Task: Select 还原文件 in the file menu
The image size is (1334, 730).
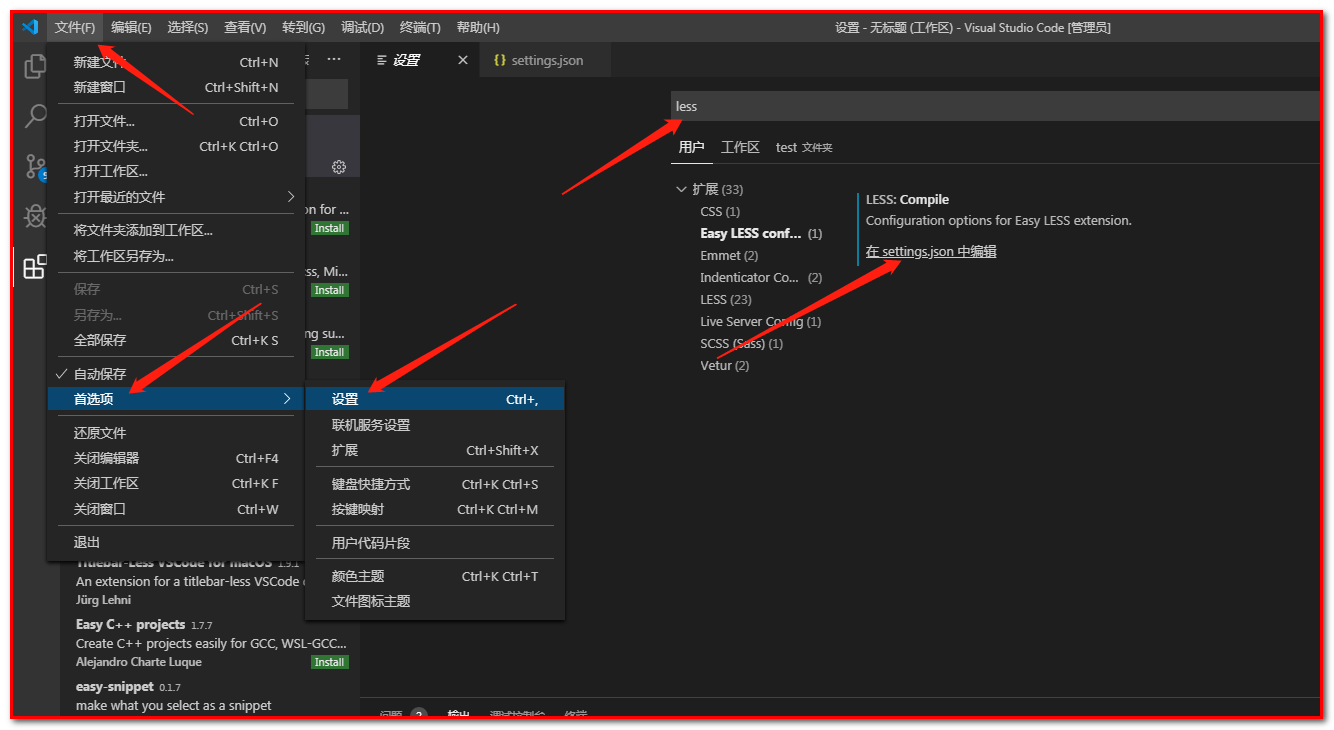Action: point(176,433)
